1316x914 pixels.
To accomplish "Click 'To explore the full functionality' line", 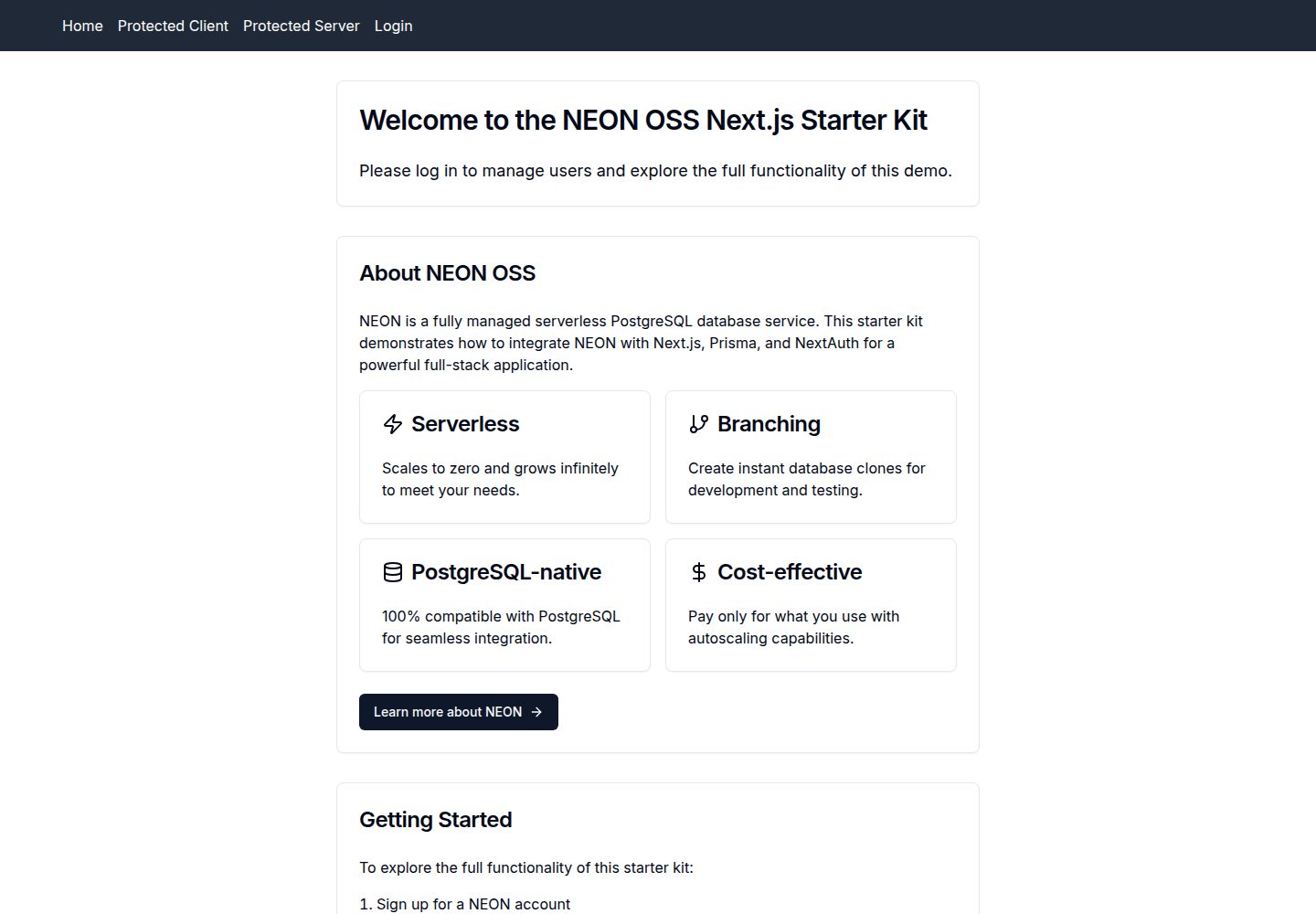I will [526, 867].
